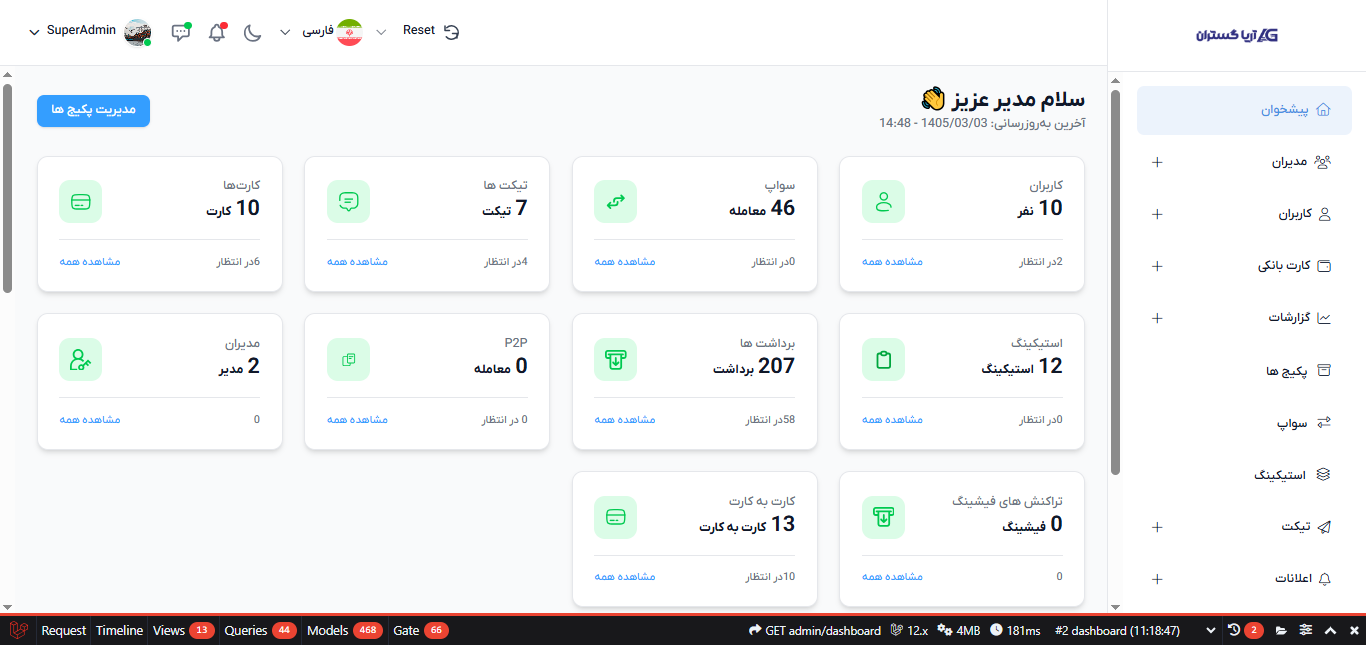Click the سواپ sidebar arrows icon

pos(1324,423)
